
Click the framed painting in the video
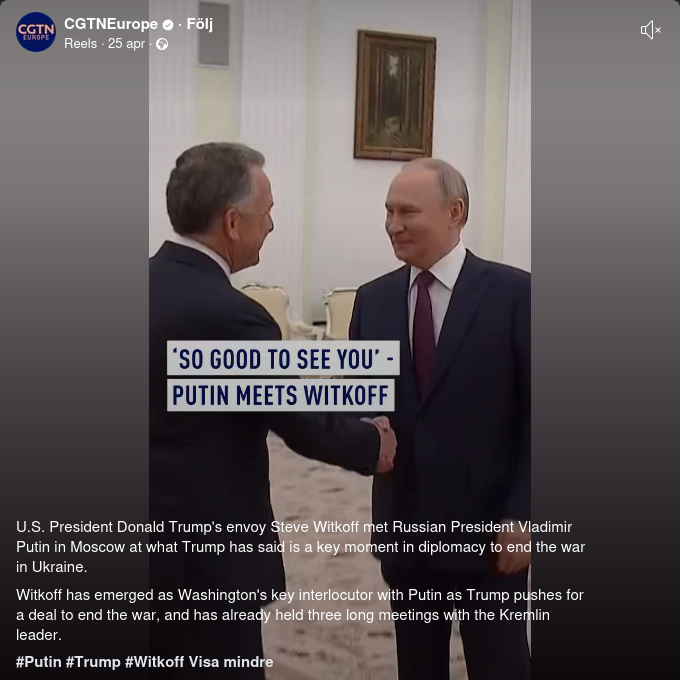[395, 95]
